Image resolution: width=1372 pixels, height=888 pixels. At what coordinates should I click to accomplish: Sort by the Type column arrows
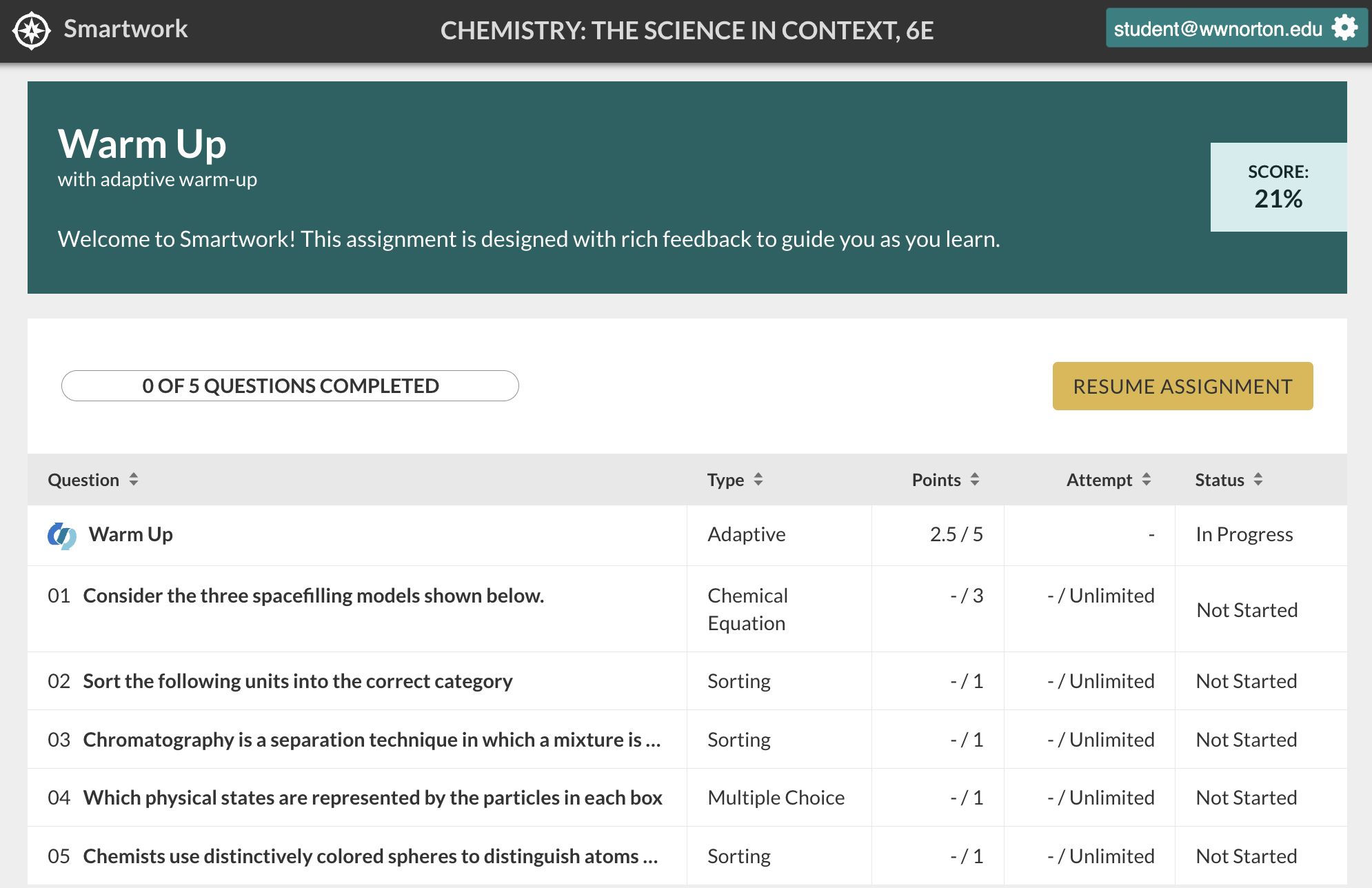[758, 479]
